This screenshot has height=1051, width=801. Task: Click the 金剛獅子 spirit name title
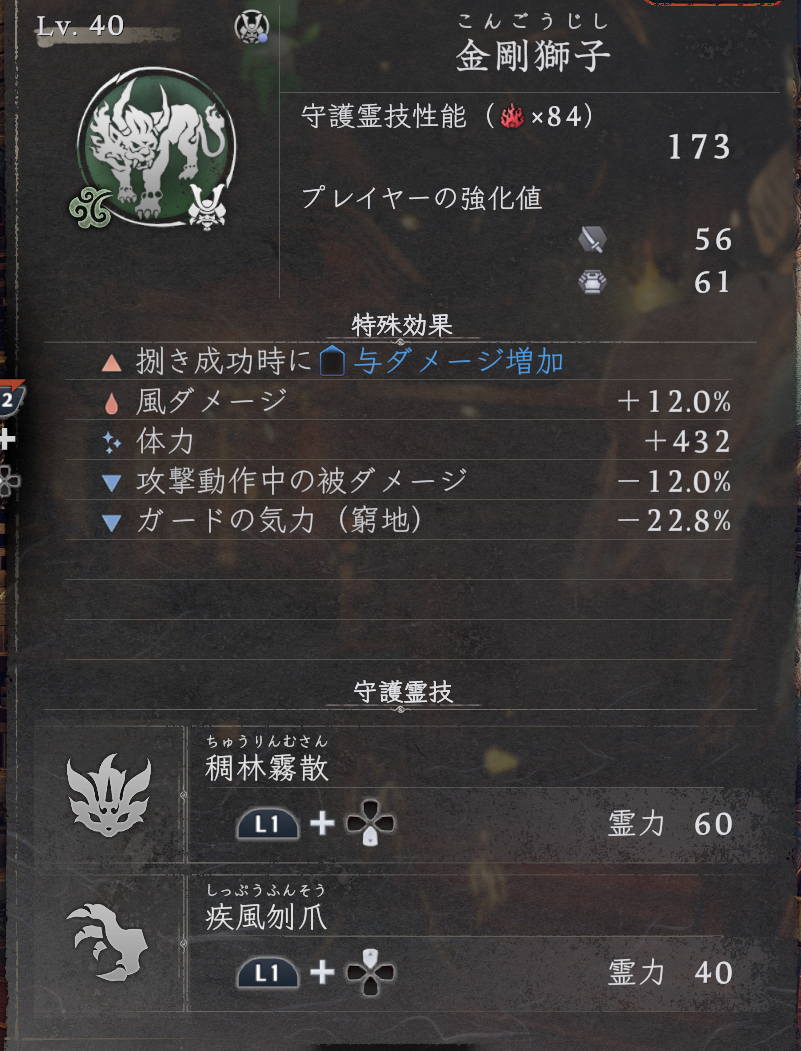(x=534, y=56)
